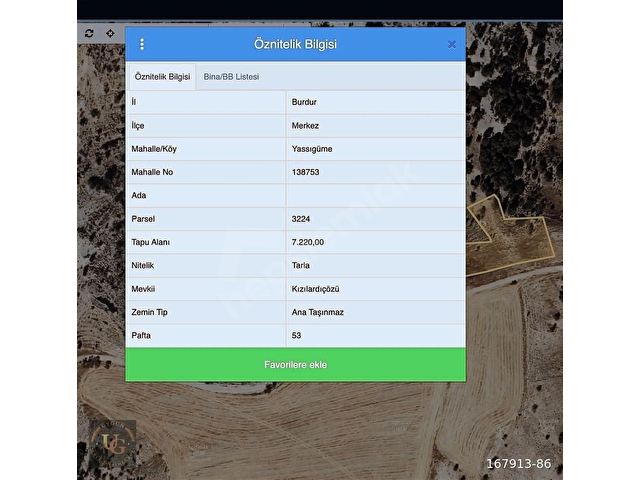Close the Öznitelik Bilgisi dialog
Screen dimensions: 640x480
tap(451, 44)
